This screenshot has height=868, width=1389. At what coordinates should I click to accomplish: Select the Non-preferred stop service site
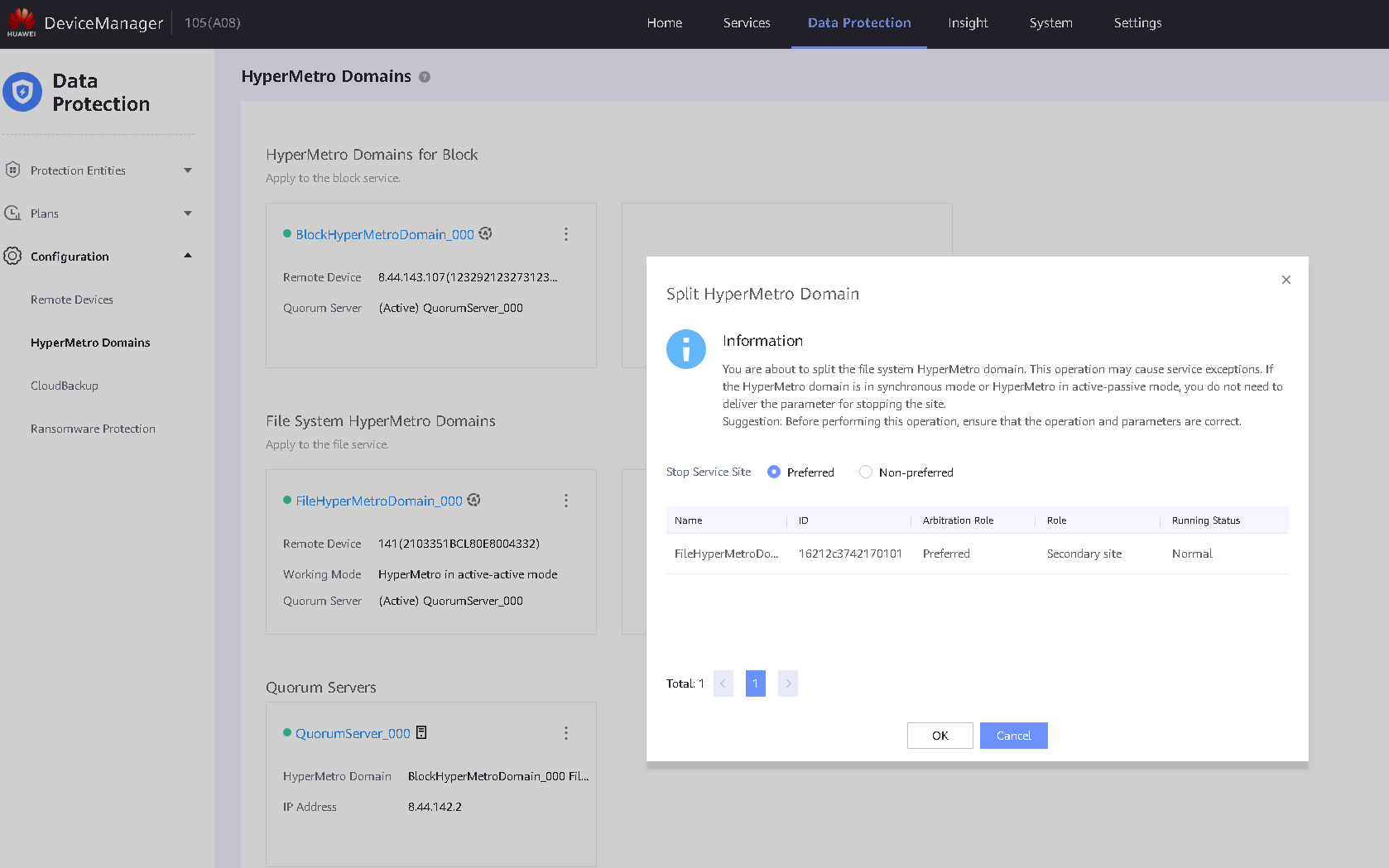866,472
